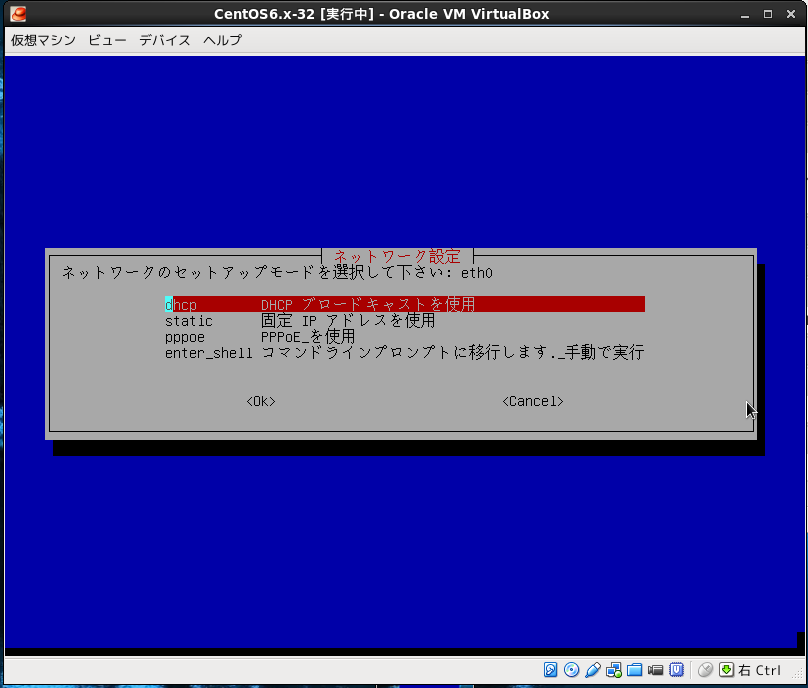Click the mouse integration status icon
The image size is (808, 688).
[706, 670]
